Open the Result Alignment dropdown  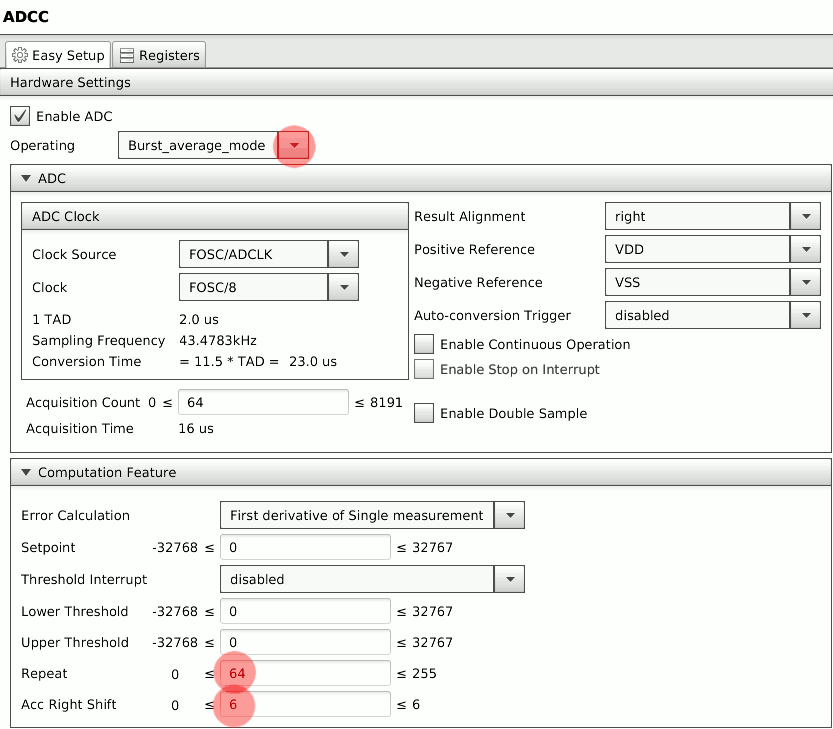tap(804, 217)
